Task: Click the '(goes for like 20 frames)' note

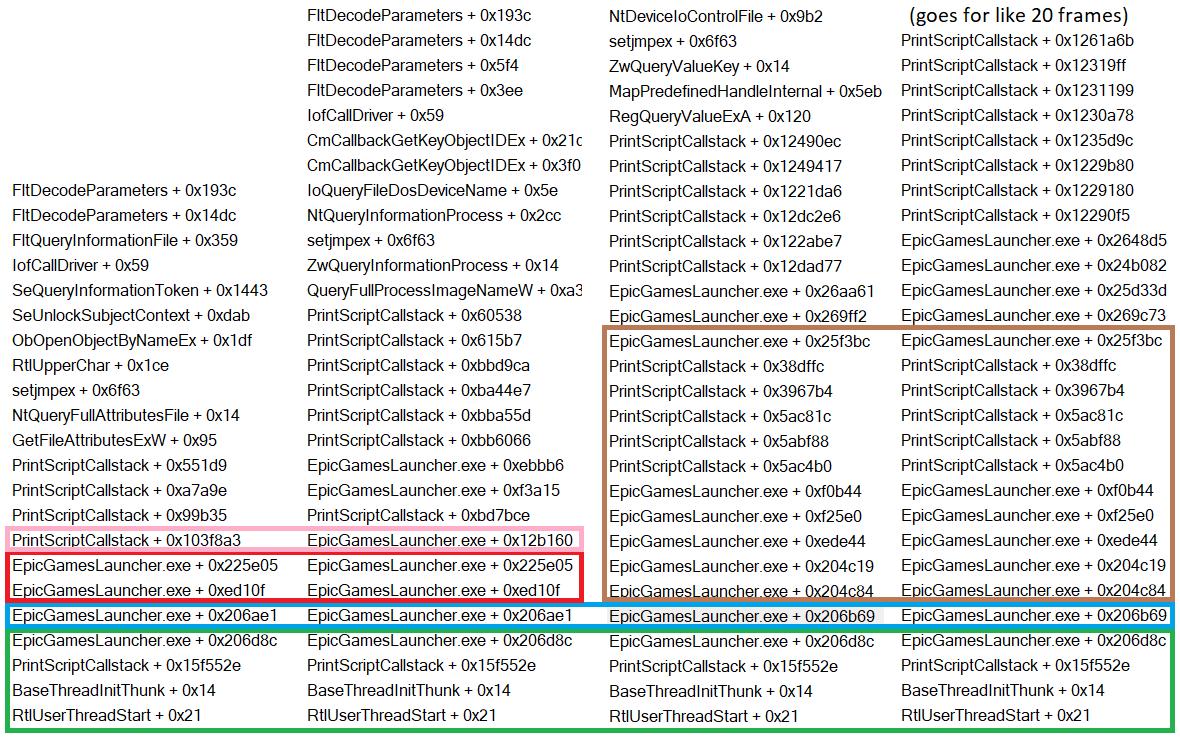Action: click(x=1019, y=15)
